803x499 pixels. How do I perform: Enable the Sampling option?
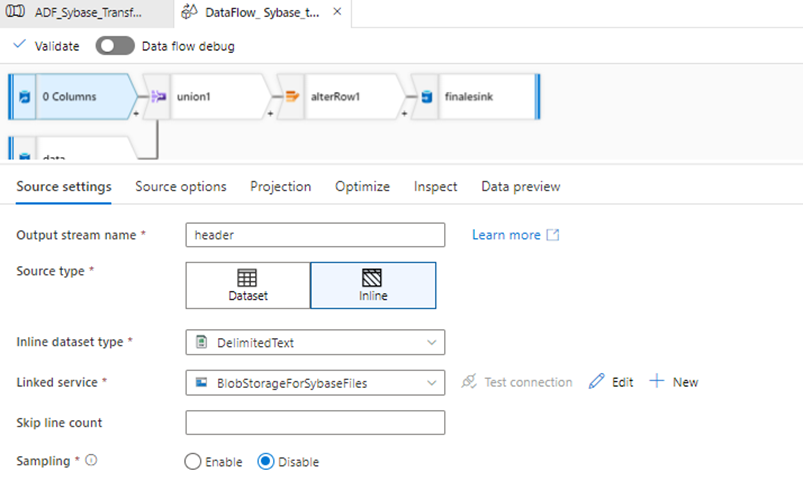[193, 462]
